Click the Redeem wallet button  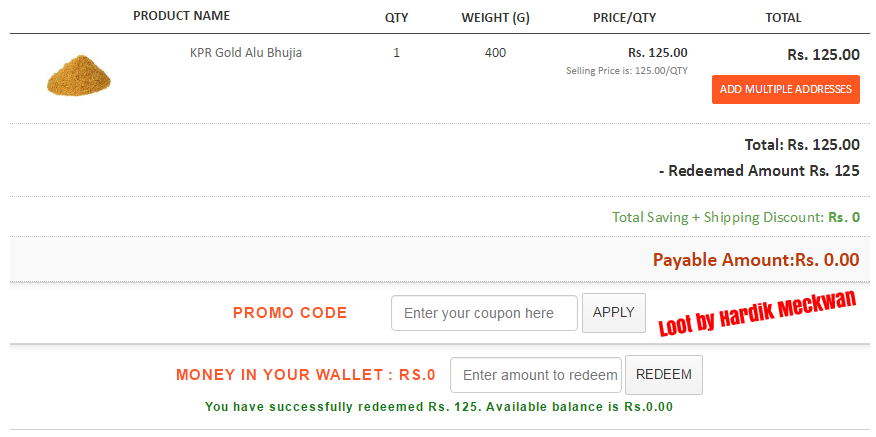(664, 375)
